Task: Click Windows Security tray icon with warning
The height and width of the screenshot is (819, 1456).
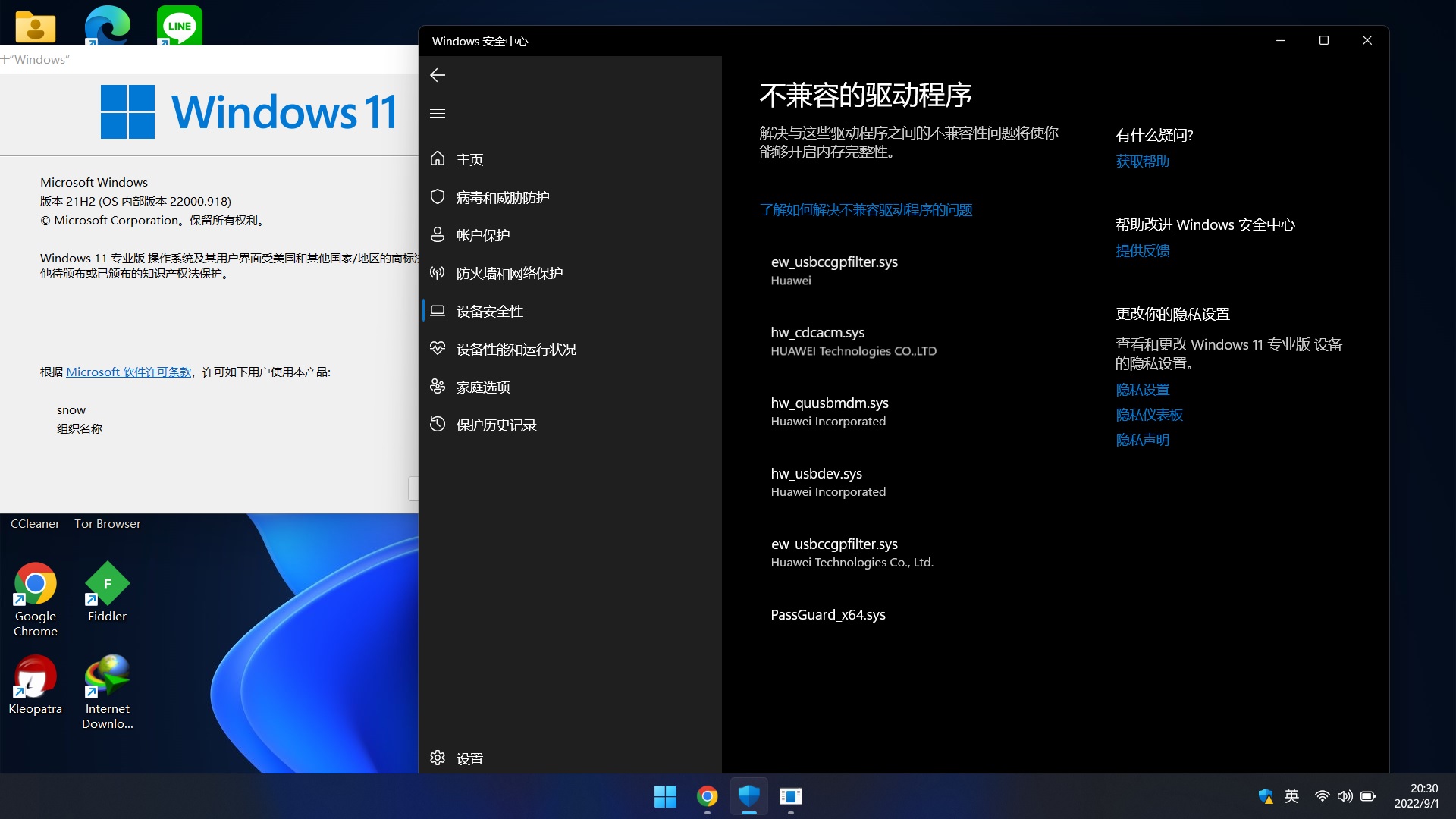Action: (1265, 796)
